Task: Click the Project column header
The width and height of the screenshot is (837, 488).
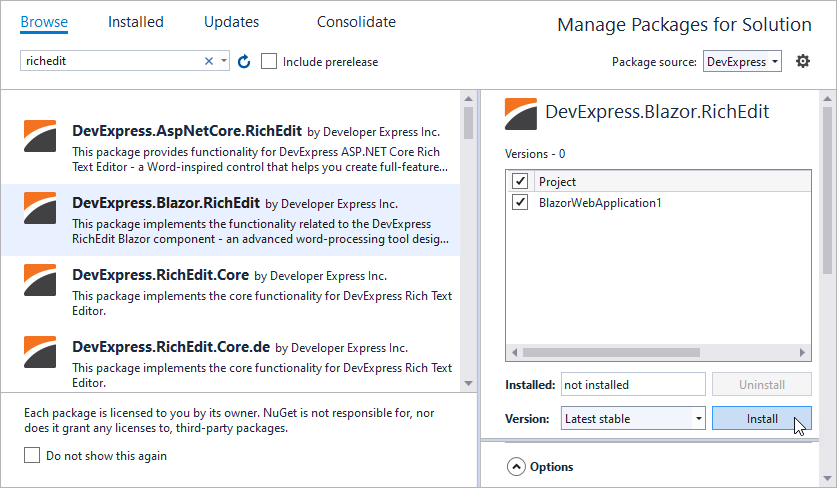Action: 557,182
